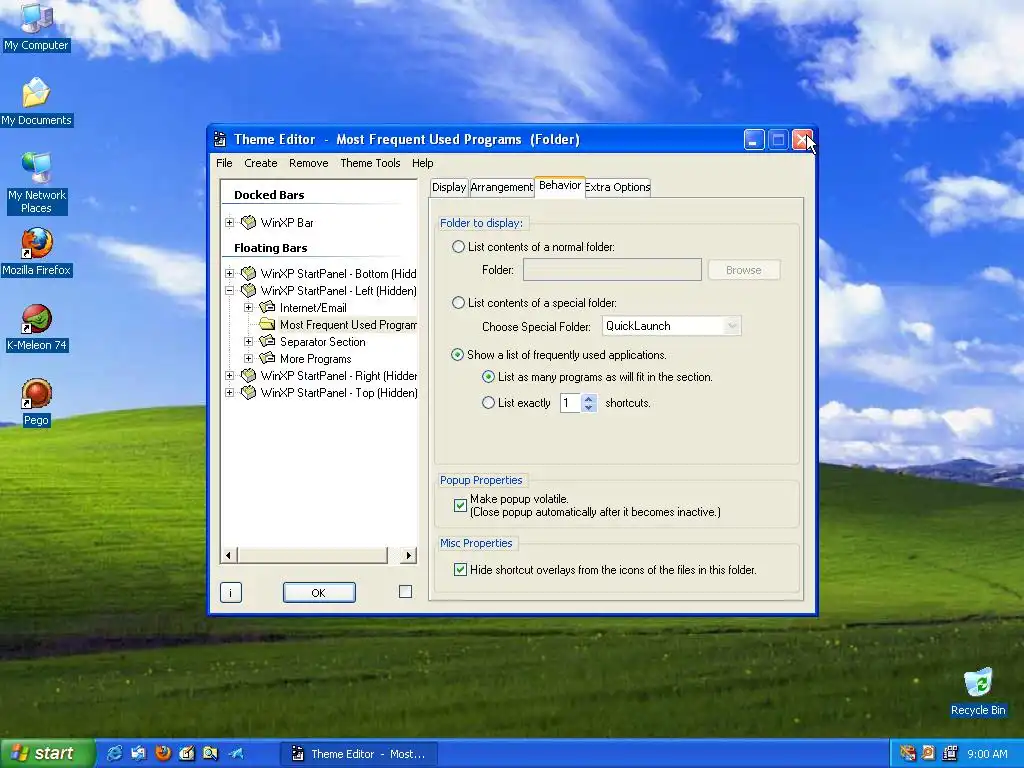The image size is (1024, 768).
Task: Click tree scrollbar left arrow
Action: (x=229, y=555)
